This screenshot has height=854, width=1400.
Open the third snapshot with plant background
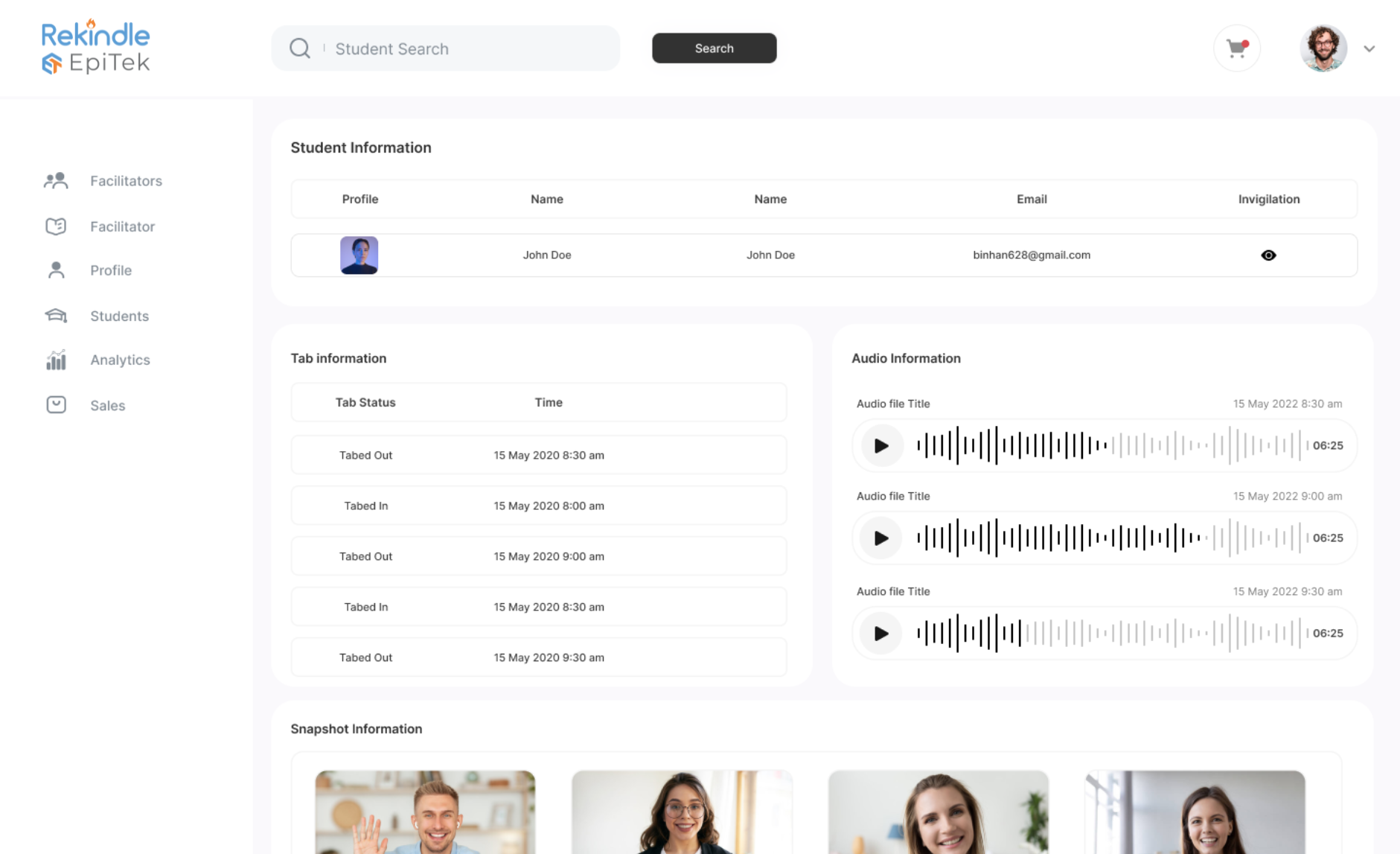click(938, 812)
